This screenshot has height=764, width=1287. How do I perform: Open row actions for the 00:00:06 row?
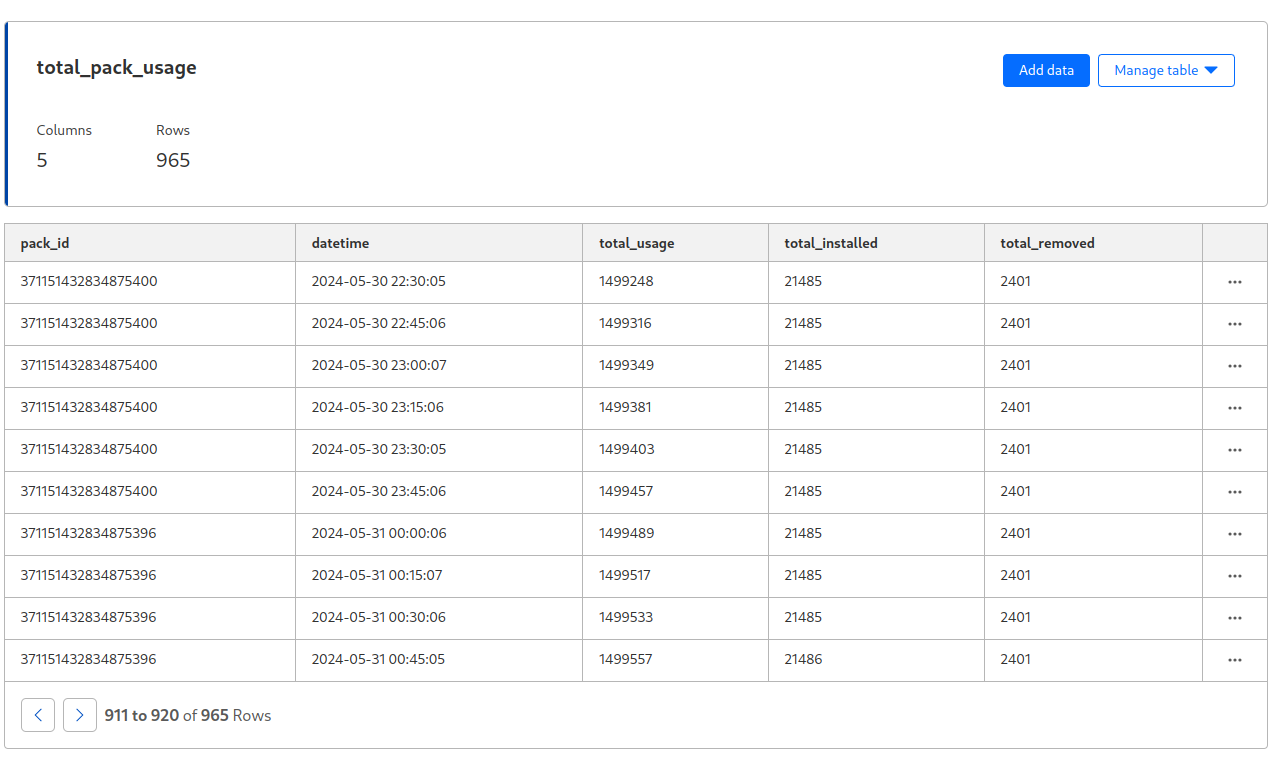(x=1234, y=534)
